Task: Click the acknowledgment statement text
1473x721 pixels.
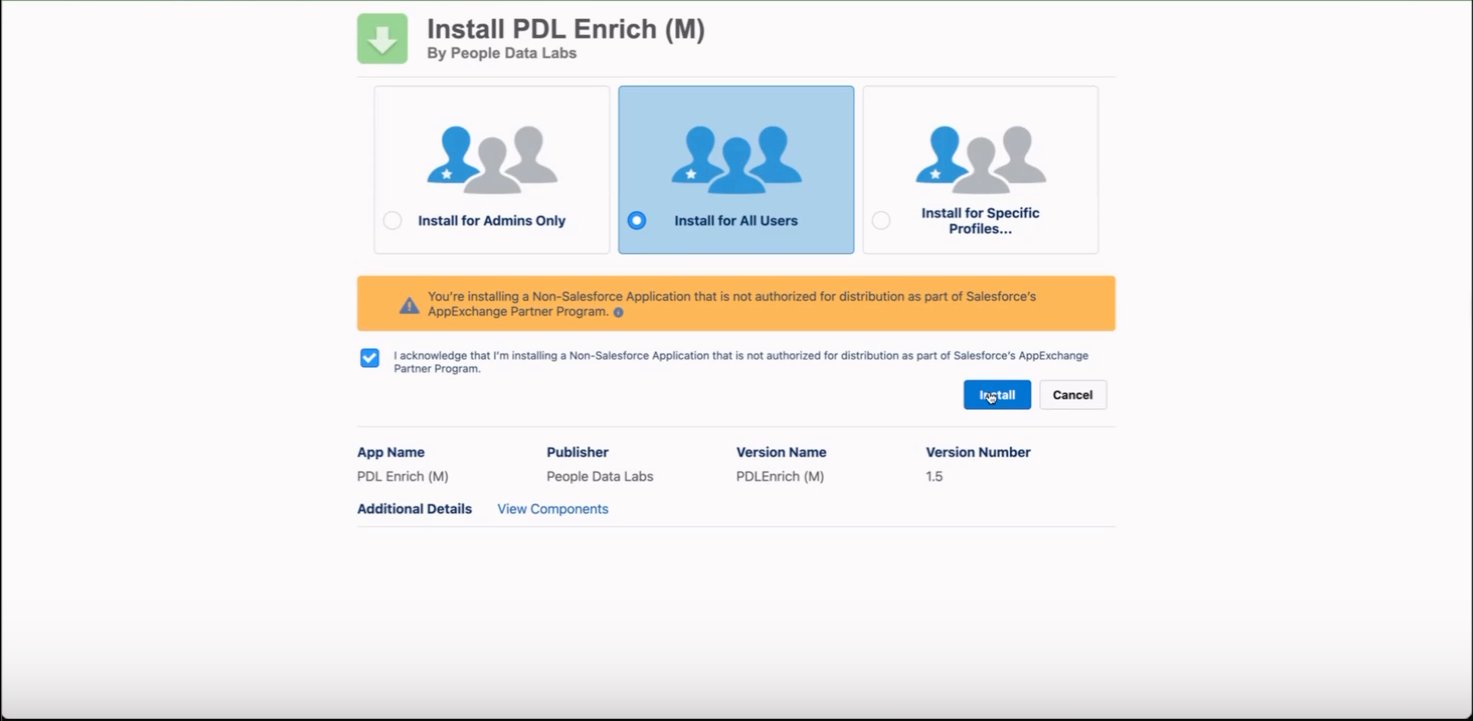Action: (741, 362)
